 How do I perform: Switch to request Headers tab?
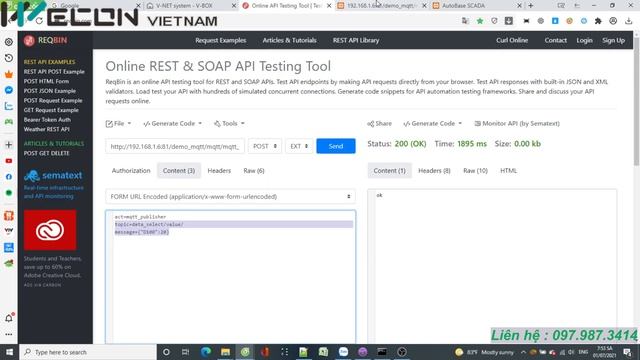tap(219, 171)
